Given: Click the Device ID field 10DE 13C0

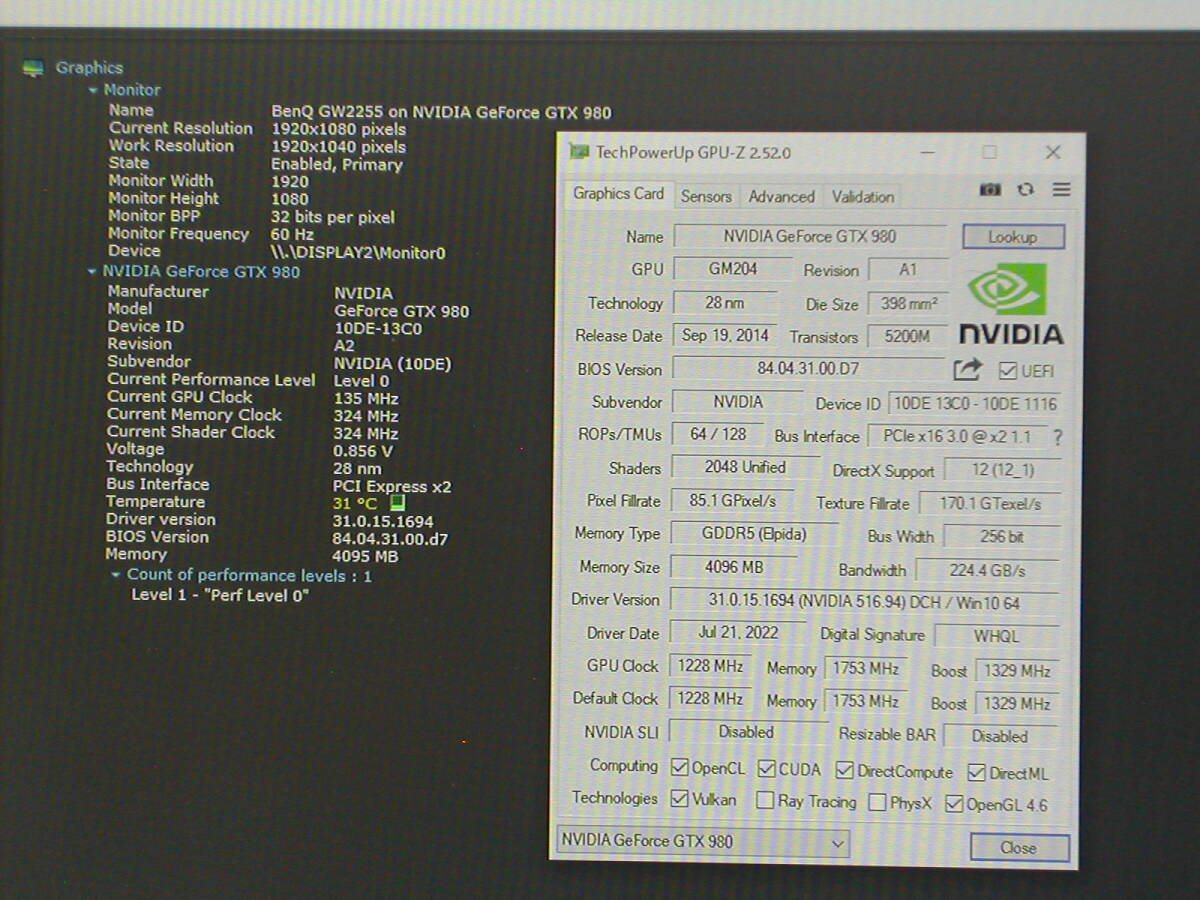Looking at the screenshot, I should pyautogui.click(x=974, y=404).
